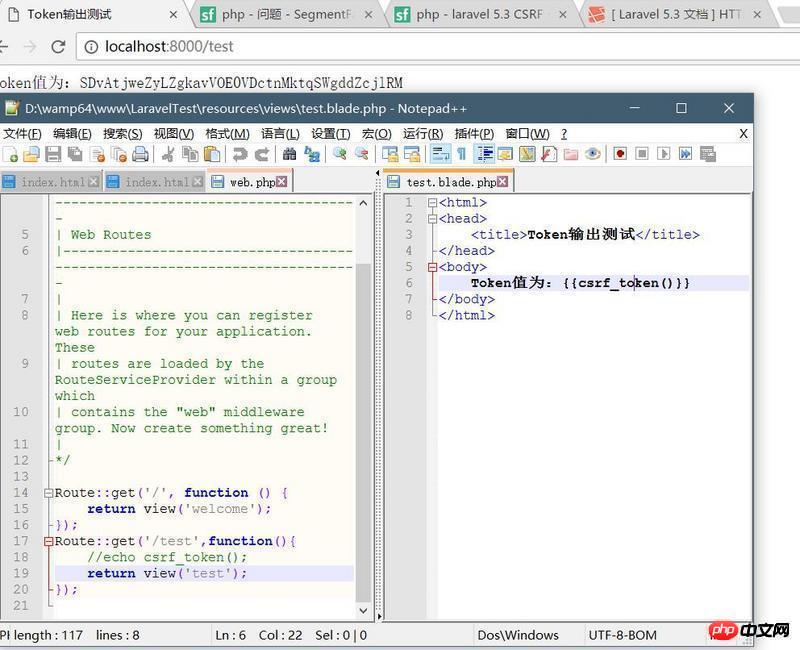Screen dimensions: 800x650
Task: Click the Undo arrow icon
Action: (240, 154)
